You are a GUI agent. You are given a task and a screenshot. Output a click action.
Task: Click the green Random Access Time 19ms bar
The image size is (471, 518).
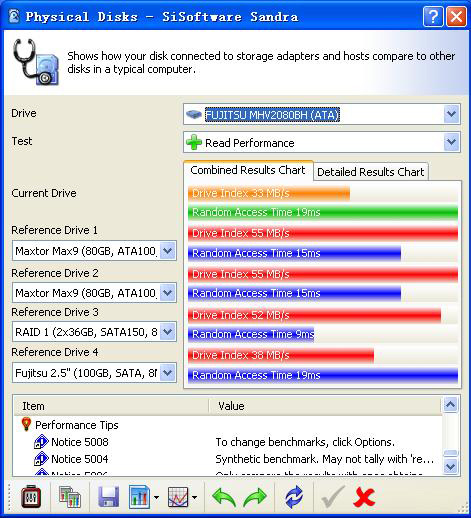pos(323,212)
